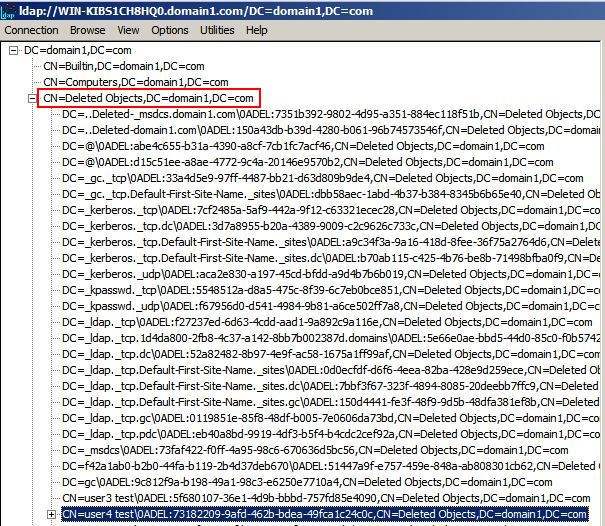Select DC=_ldap._tcp.gc\0ADEL:0119851e entry
Image resolution: width=605 pixels, height=526 pixels.
331,418
